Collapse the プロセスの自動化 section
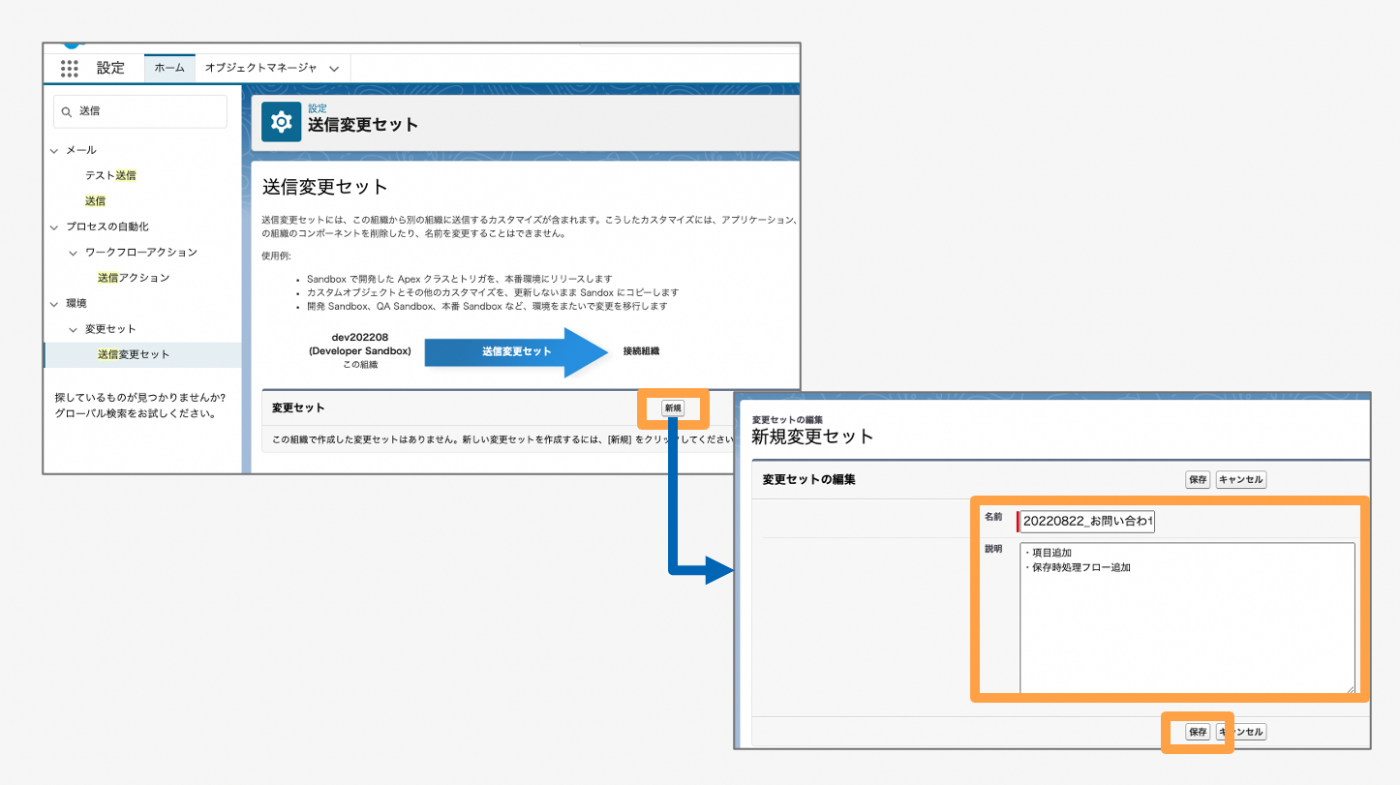1400x785 pixels. tap(55, 227)
